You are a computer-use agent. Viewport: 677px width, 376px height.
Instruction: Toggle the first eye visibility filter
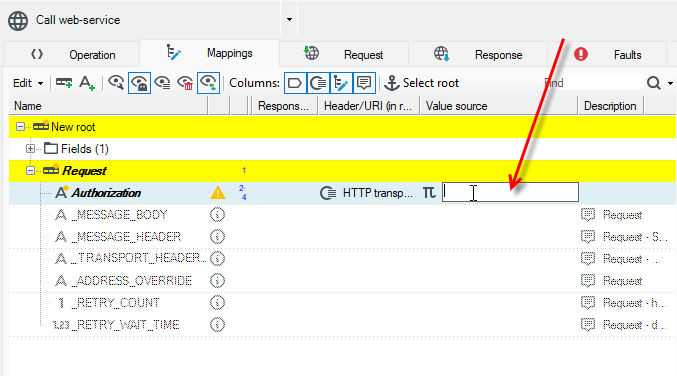click(x=116, y=82)
